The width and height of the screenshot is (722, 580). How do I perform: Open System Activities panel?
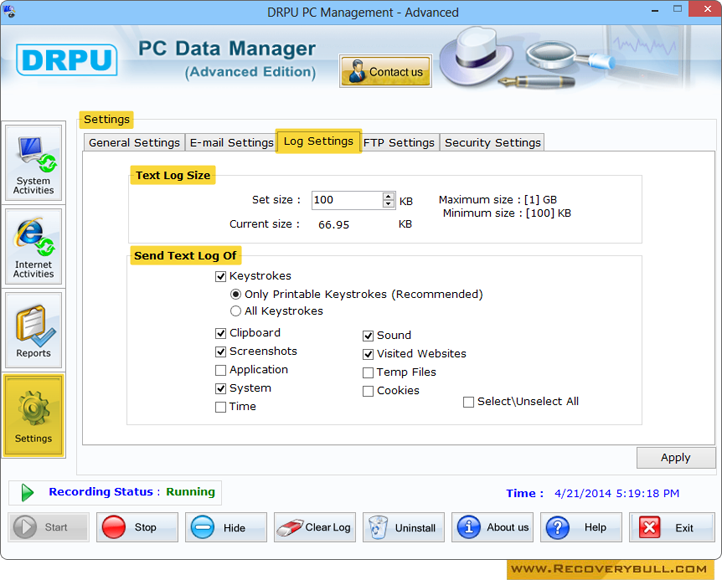pos(33,163)
